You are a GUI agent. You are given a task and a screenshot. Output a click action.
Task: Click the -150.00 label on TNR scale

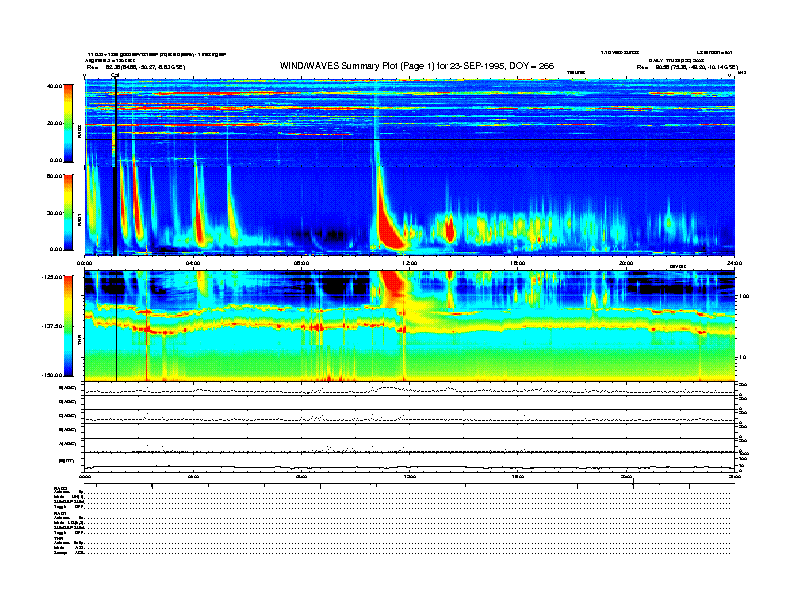coord(52,375)
